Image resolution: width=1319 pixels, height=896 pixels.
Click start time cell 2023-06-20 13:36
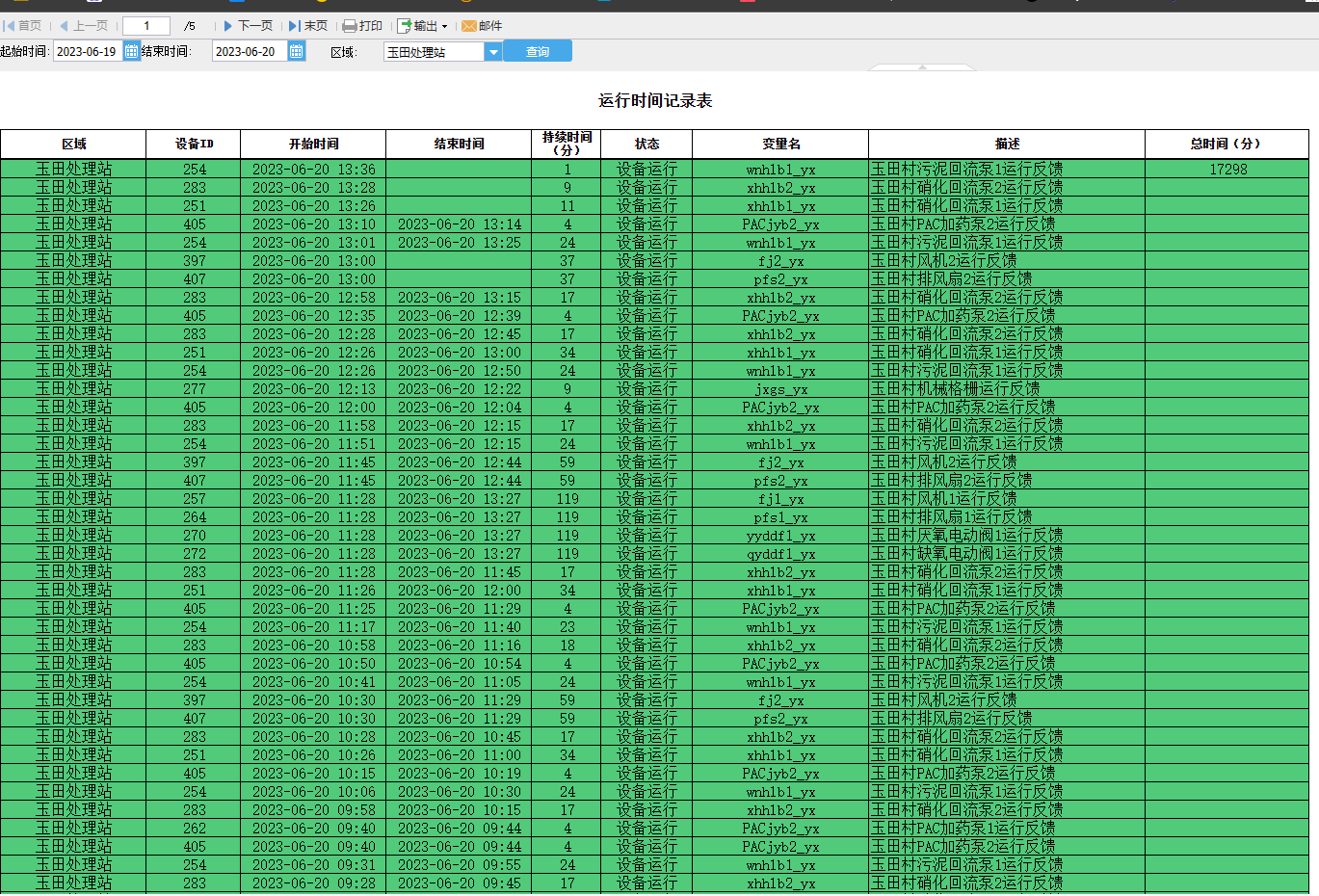tap(314, 170)
